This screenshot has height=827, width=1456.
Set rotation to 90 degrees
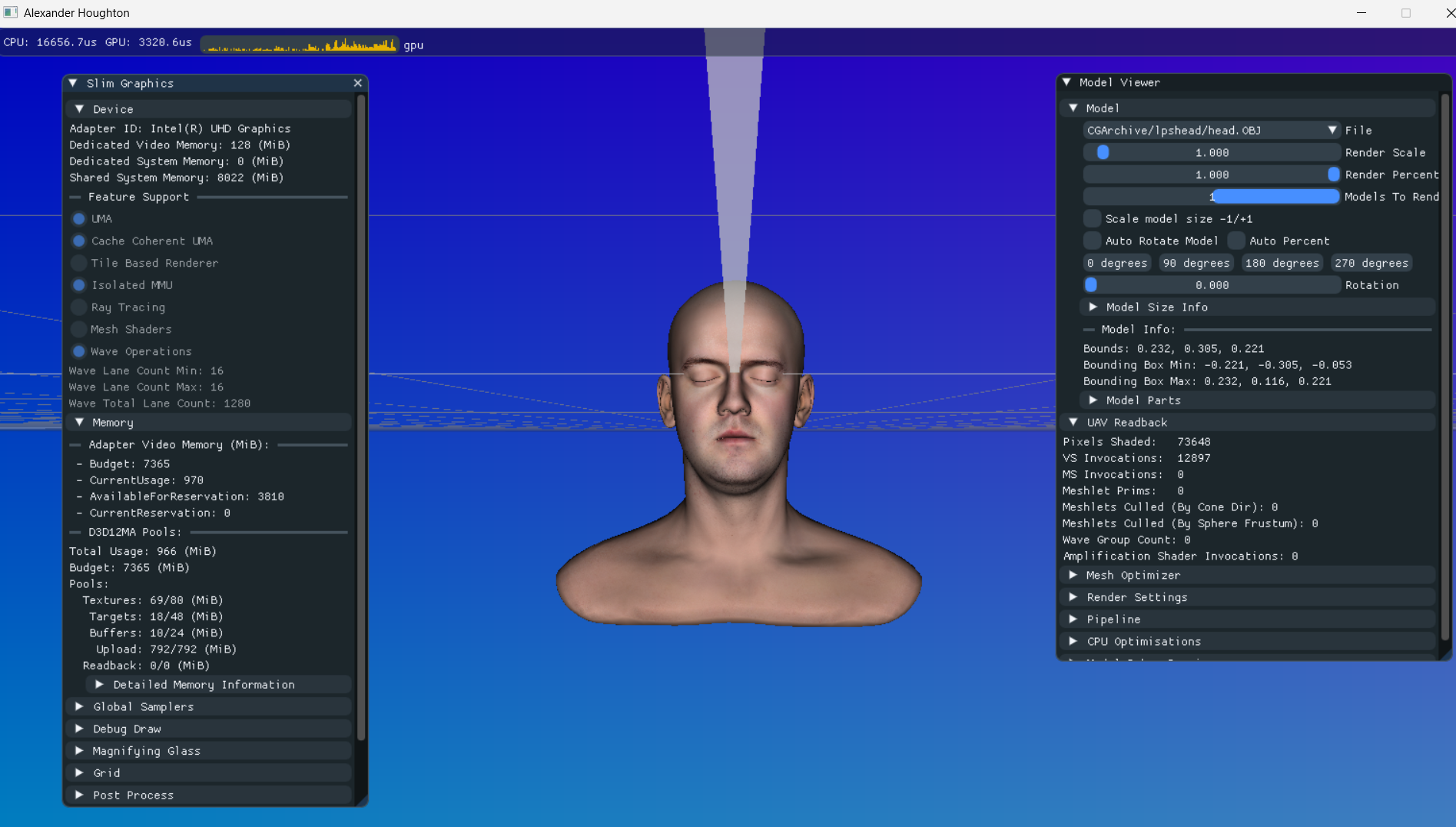(1196, 263)
